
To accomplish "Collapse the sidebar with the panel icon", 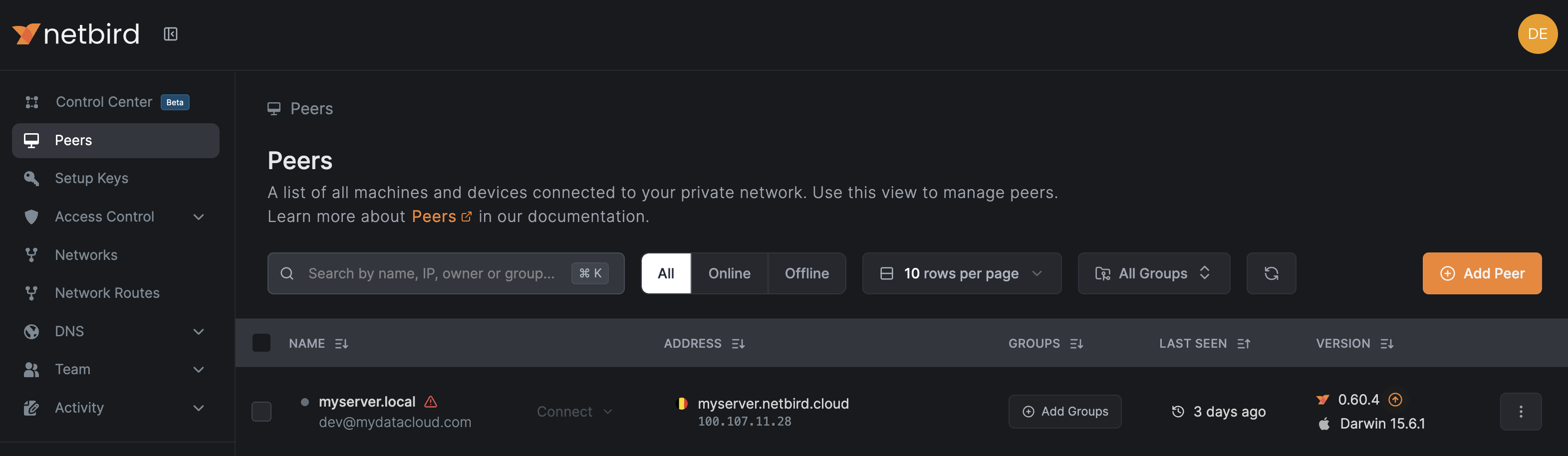I will pyautogui.click(x=171, y=34).
